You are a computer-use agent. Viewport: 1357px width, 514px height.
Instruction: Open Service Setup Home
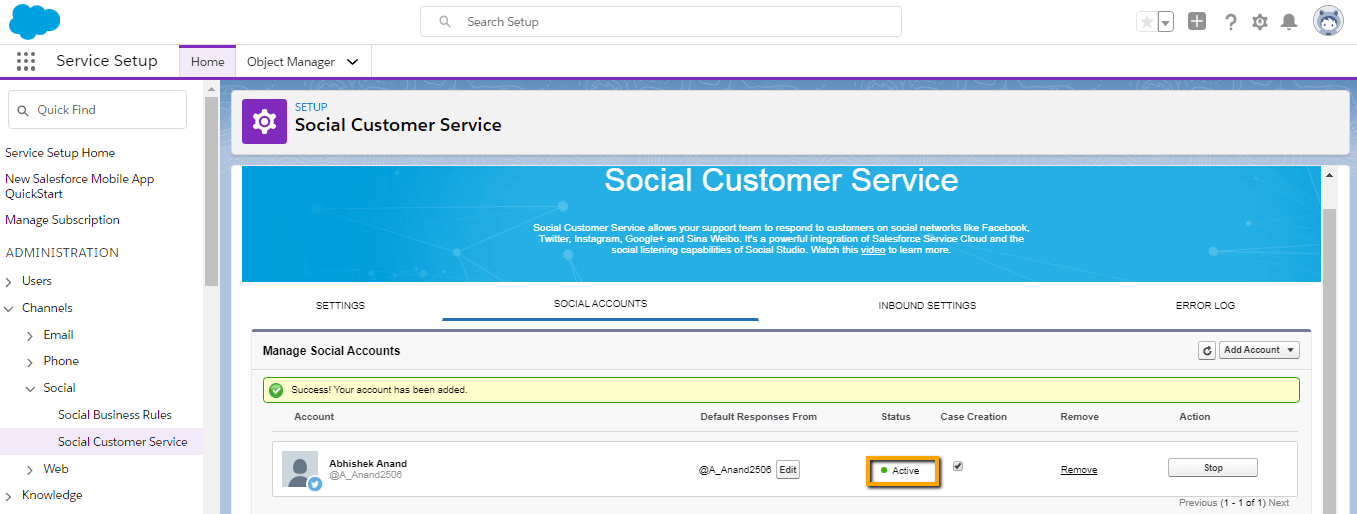click(60, 153)
